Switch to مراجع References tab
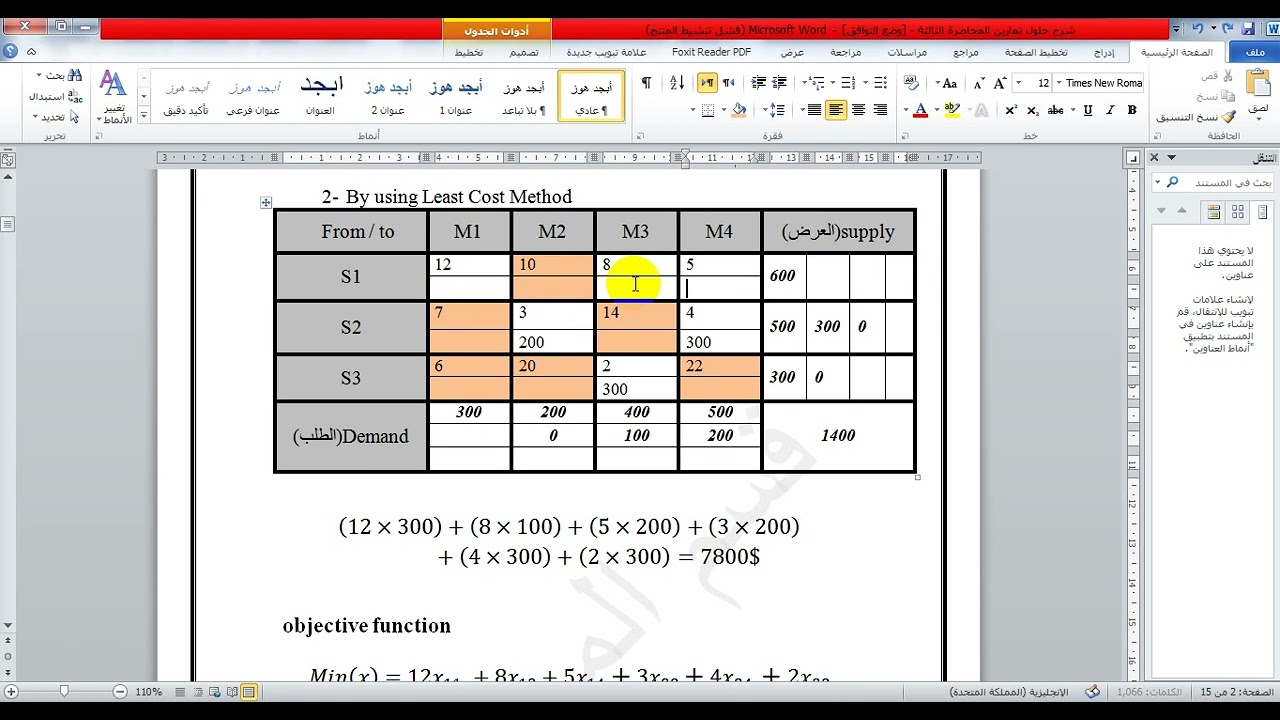This screenshot has height=720, width=1280. 966,52
